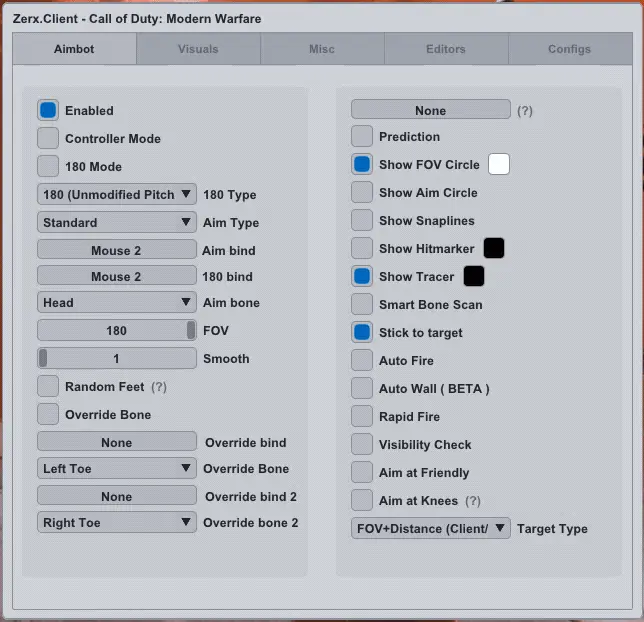This screenshot has height=622, width=644.
Task: Expand the Left Toe override bone dropdown
Action: click(117, 468)
